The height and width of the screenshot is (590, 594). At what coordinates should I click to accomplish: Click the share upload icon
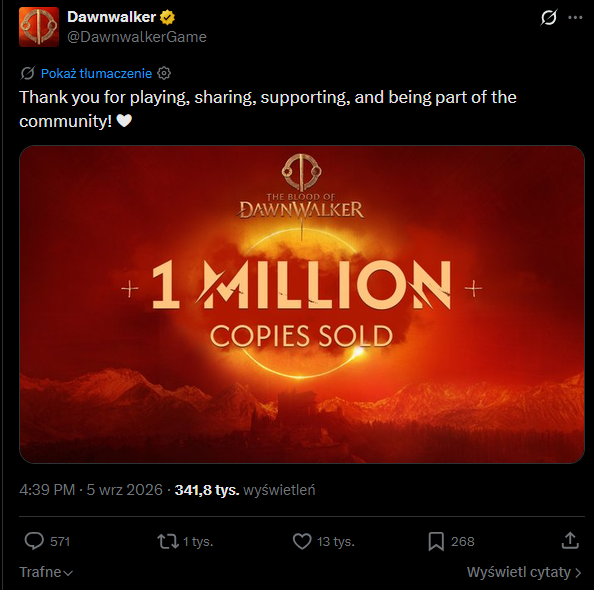(570, 541)
